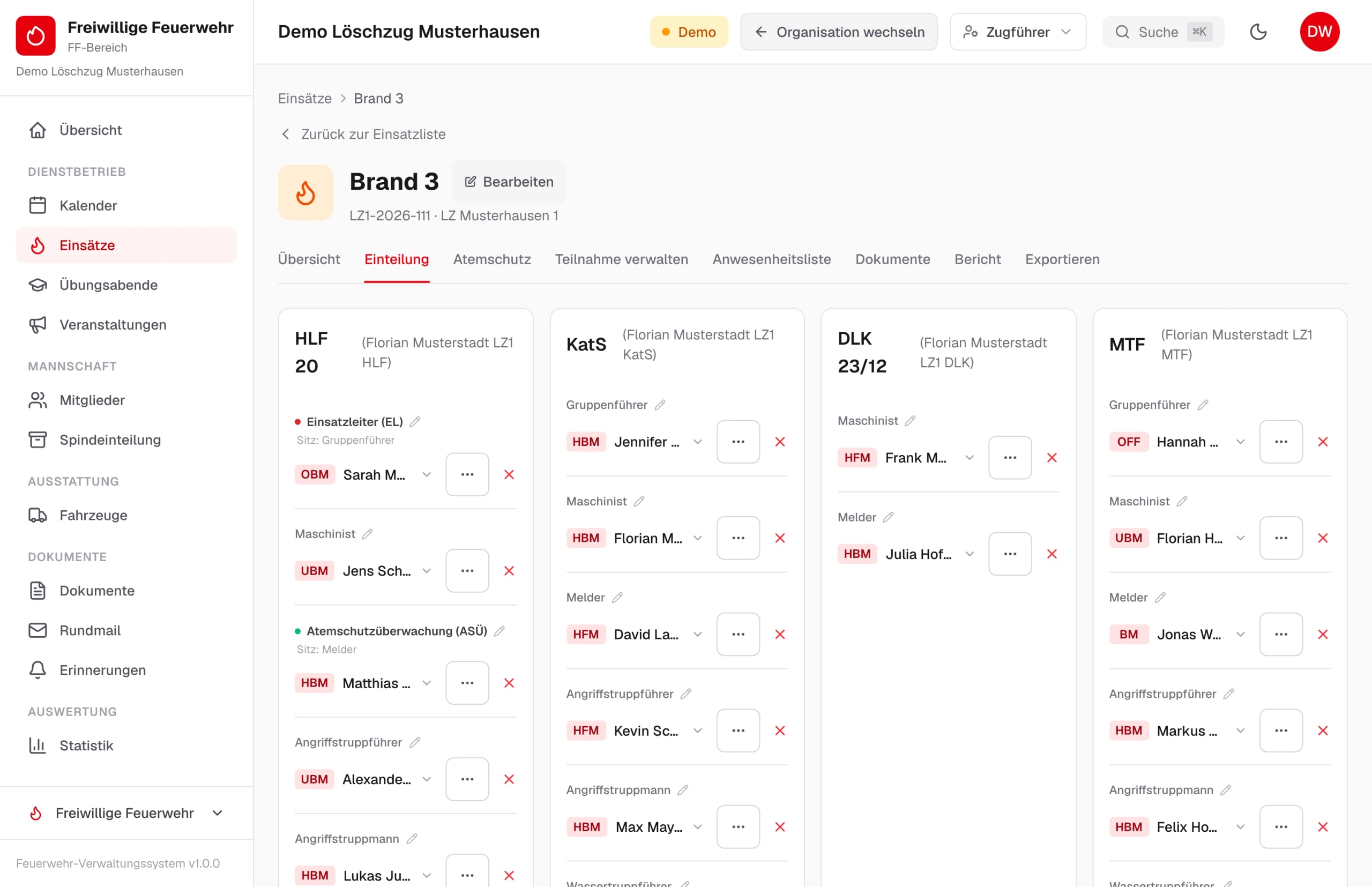The image size is (1372, 887).
Task: Edit the MTF Angriffstruppführer pencil icon
Action: (x=1228, y=694)
